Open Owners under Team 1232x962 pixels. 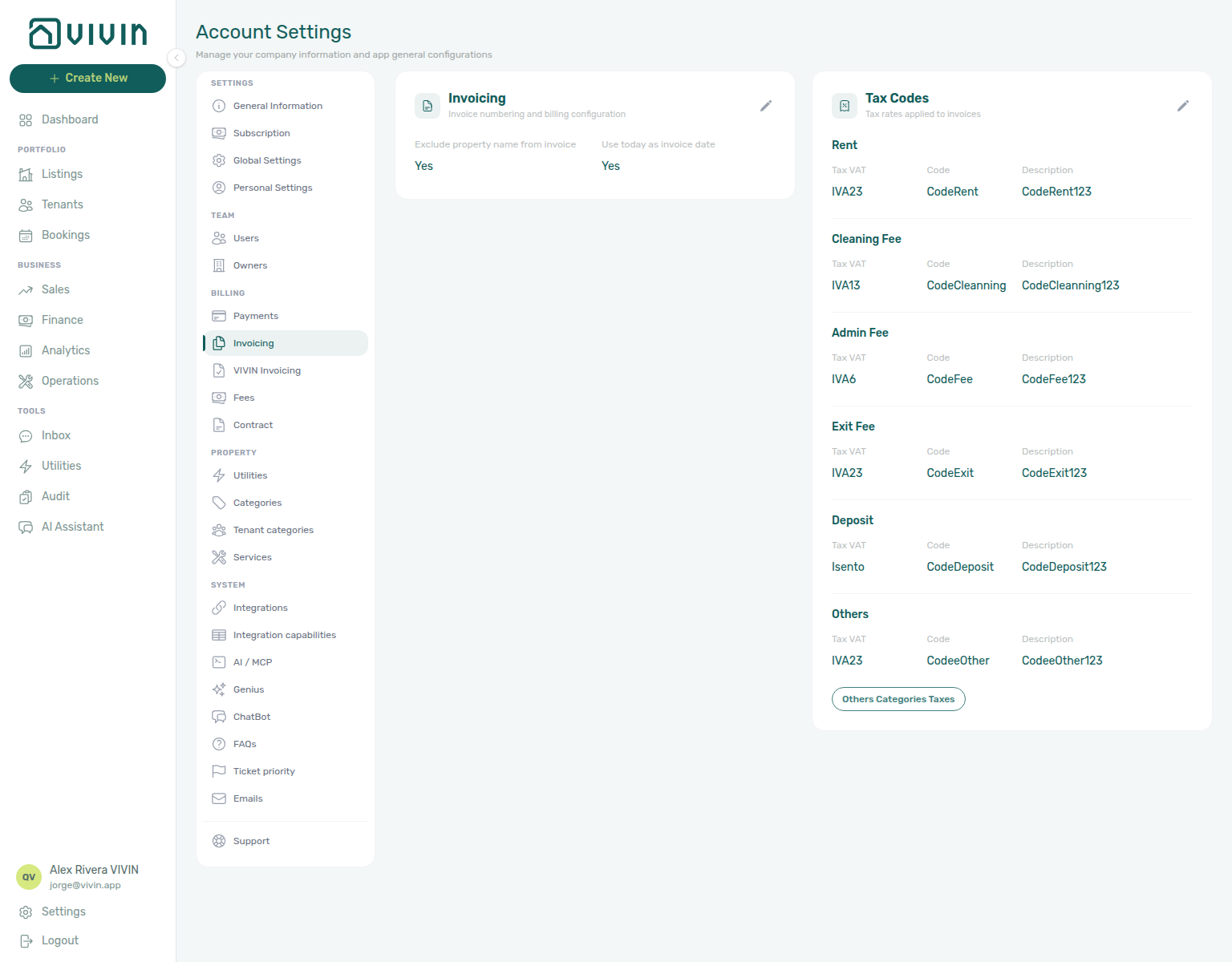286,265
